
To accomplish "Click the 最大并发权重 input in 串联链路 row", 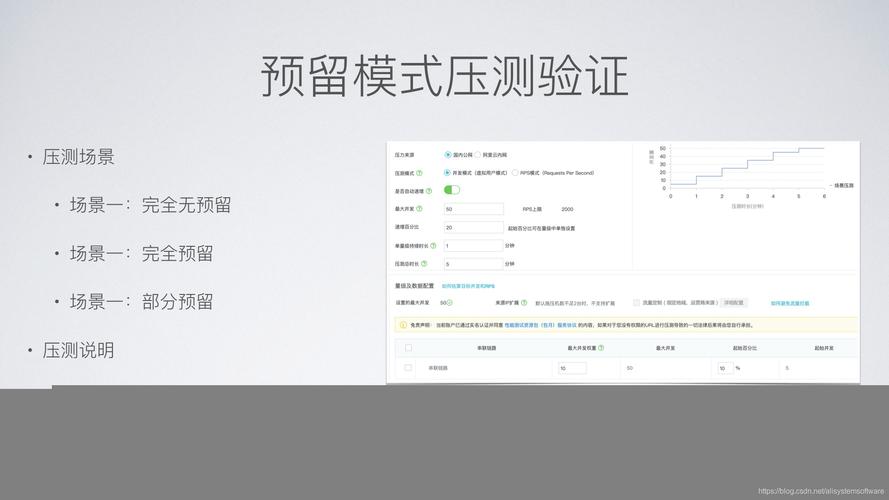I will (x=572, y=368).
